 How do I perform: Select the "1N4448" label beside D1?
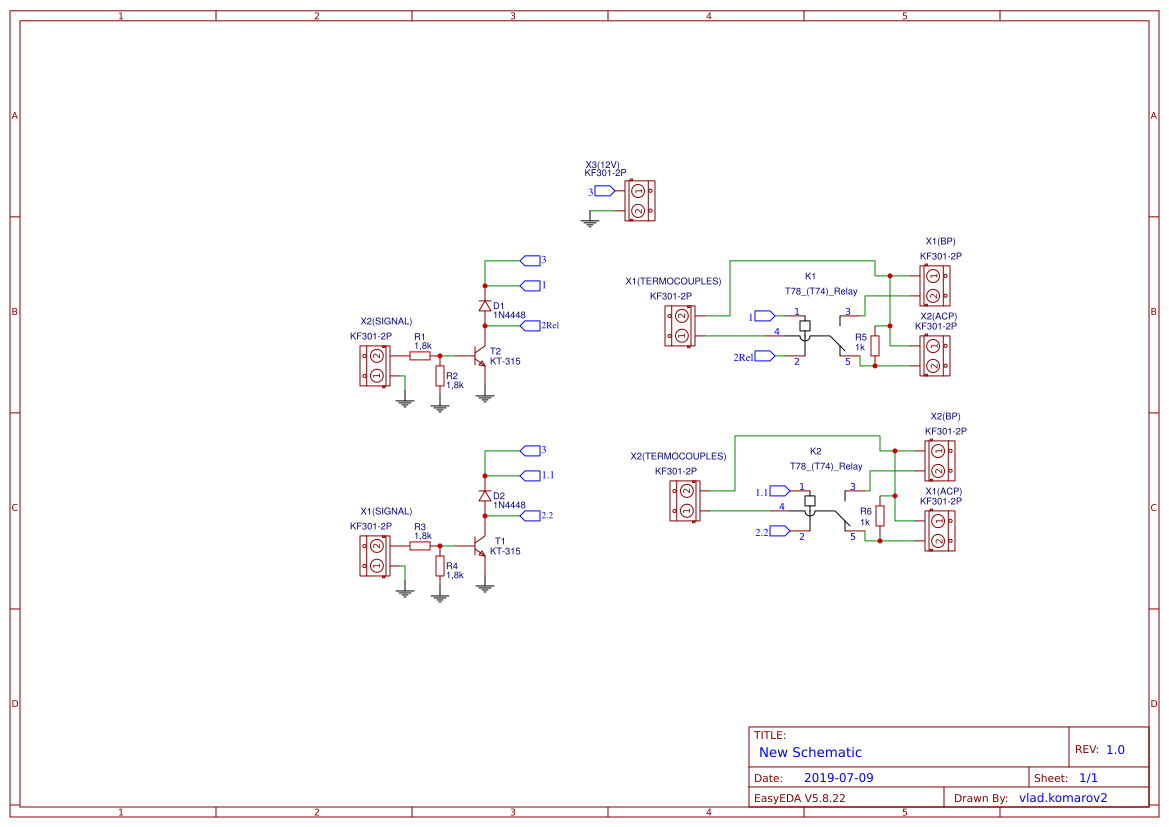[509, 315]
